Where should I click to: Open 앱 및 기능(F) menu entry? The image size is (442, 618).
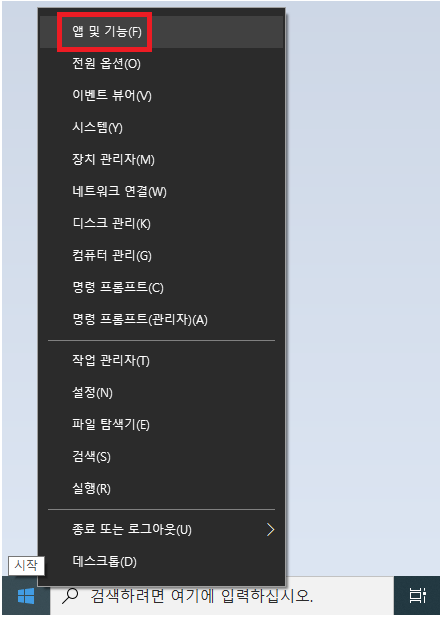(161, 32)
